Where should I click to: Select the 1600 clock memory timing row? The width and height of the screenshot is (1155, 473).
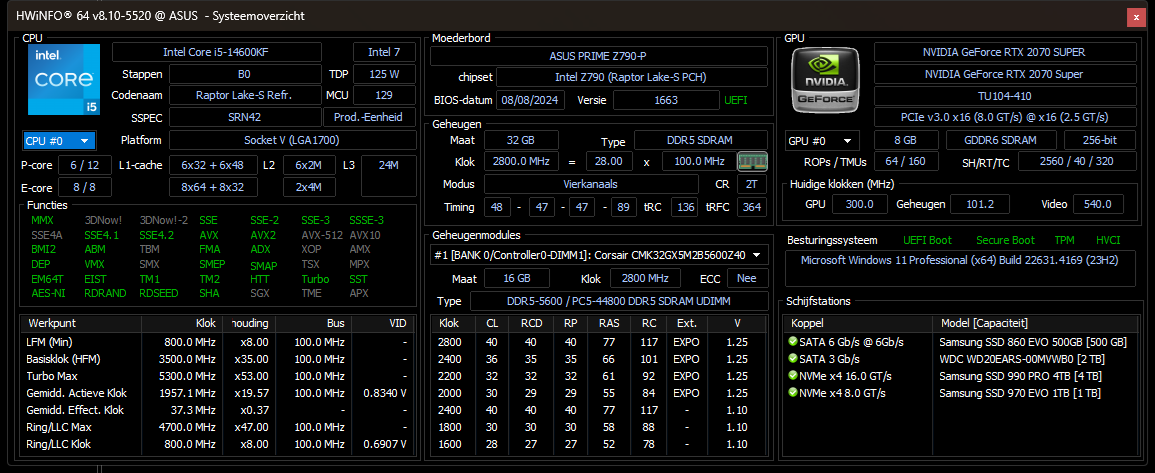(x=599, y=444)
